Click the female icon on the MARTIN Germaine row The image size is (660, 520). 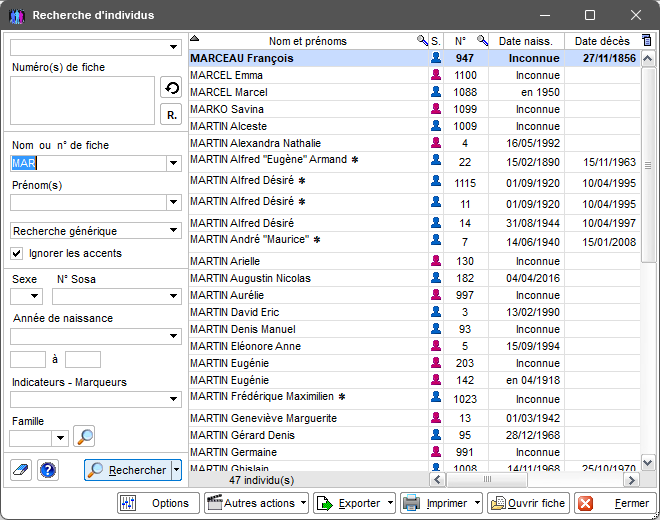(436, 452)
